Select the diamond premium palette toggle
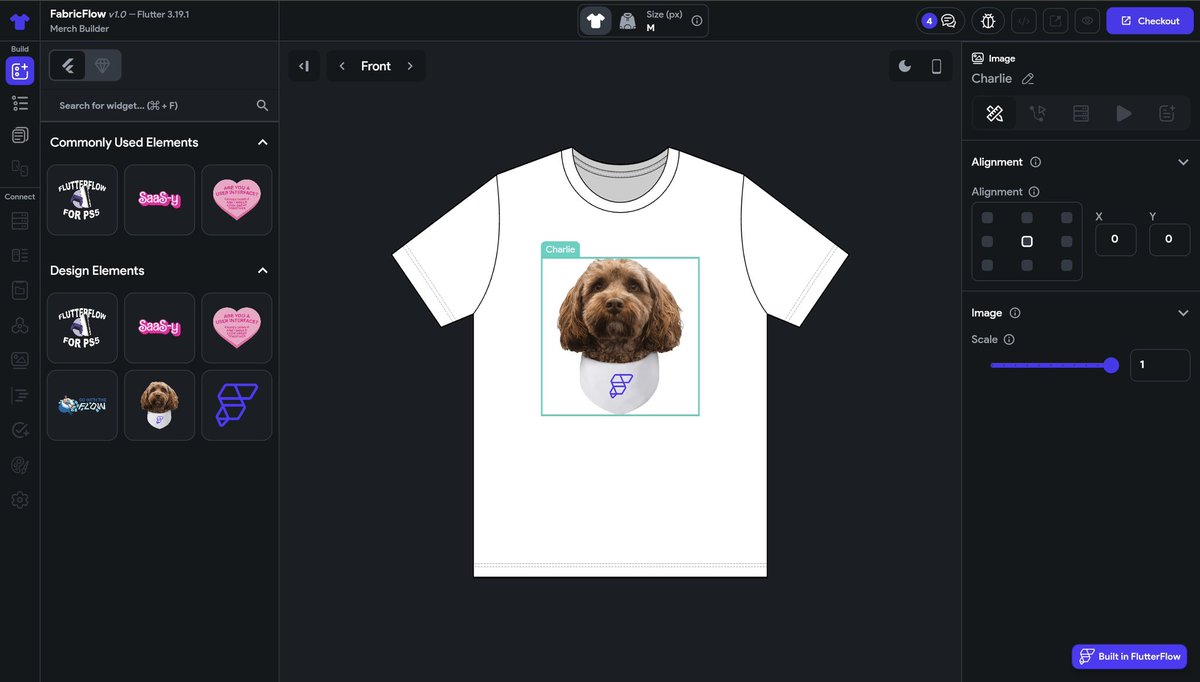The image size is (1200, 682). (x=103, y=66)
